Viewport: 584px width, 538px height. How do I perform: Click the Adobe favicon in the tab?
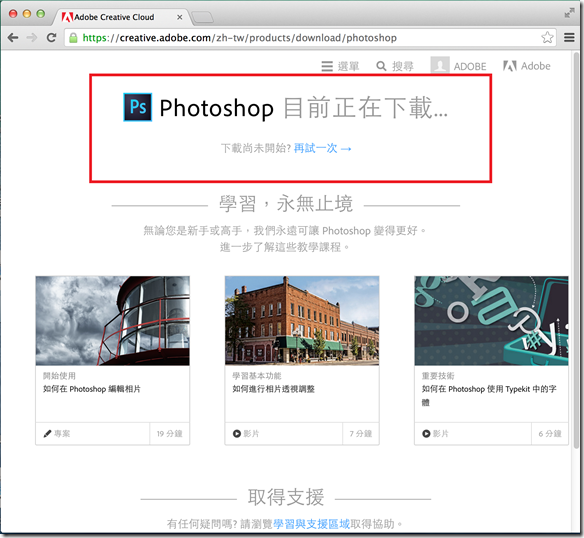(x=67, y=17)
